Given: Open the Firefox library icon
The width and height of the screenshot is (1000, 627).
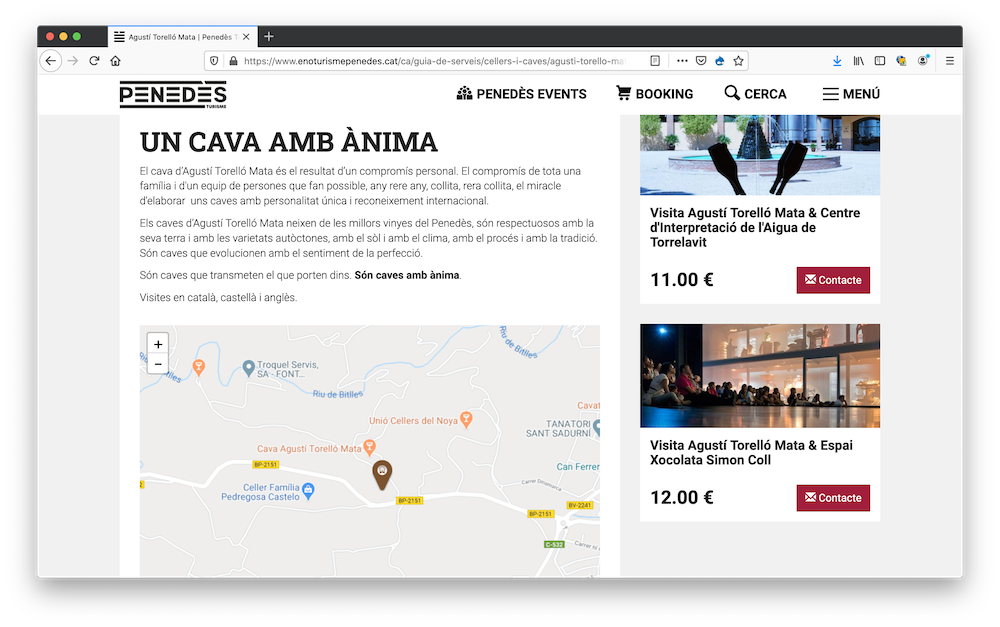Looking at the screenshot, I should [858, 61].
